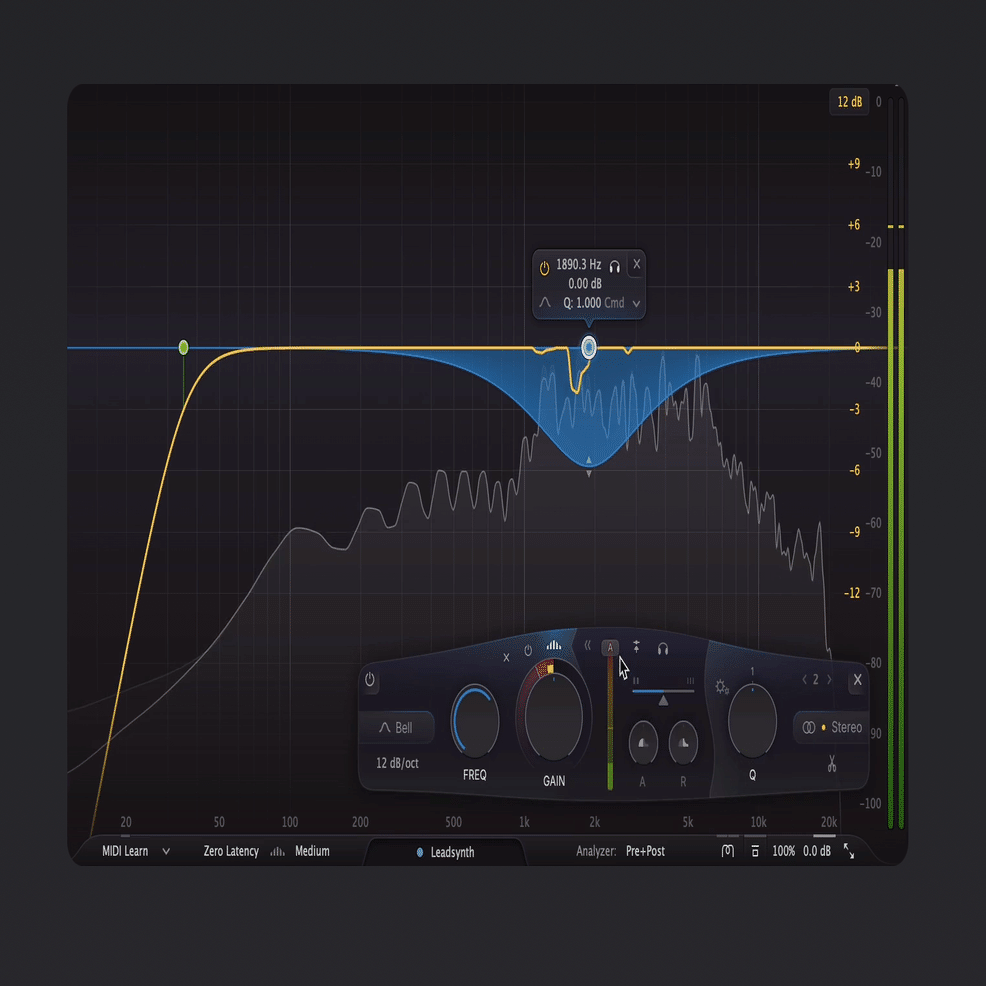The height and width of the screenshot is (986, 986).
Task: Solo the band using the tooltip headphones icon
Action: 615,267
